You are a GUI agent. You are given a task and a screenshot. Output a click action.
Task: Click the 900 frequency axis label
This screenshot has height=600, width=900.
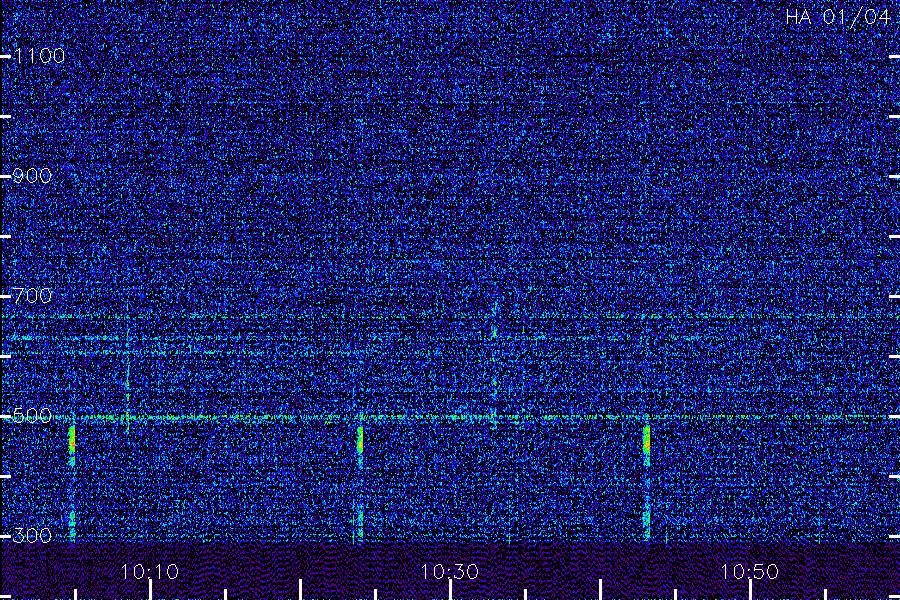(x=32, y=176)
